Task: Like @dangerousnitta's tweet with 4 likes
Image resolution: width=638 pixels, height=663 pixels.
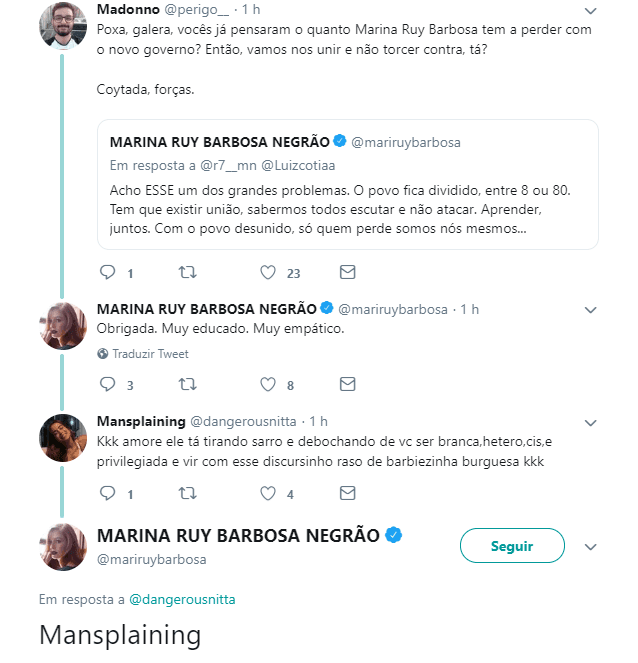Action: pos(268,493)
